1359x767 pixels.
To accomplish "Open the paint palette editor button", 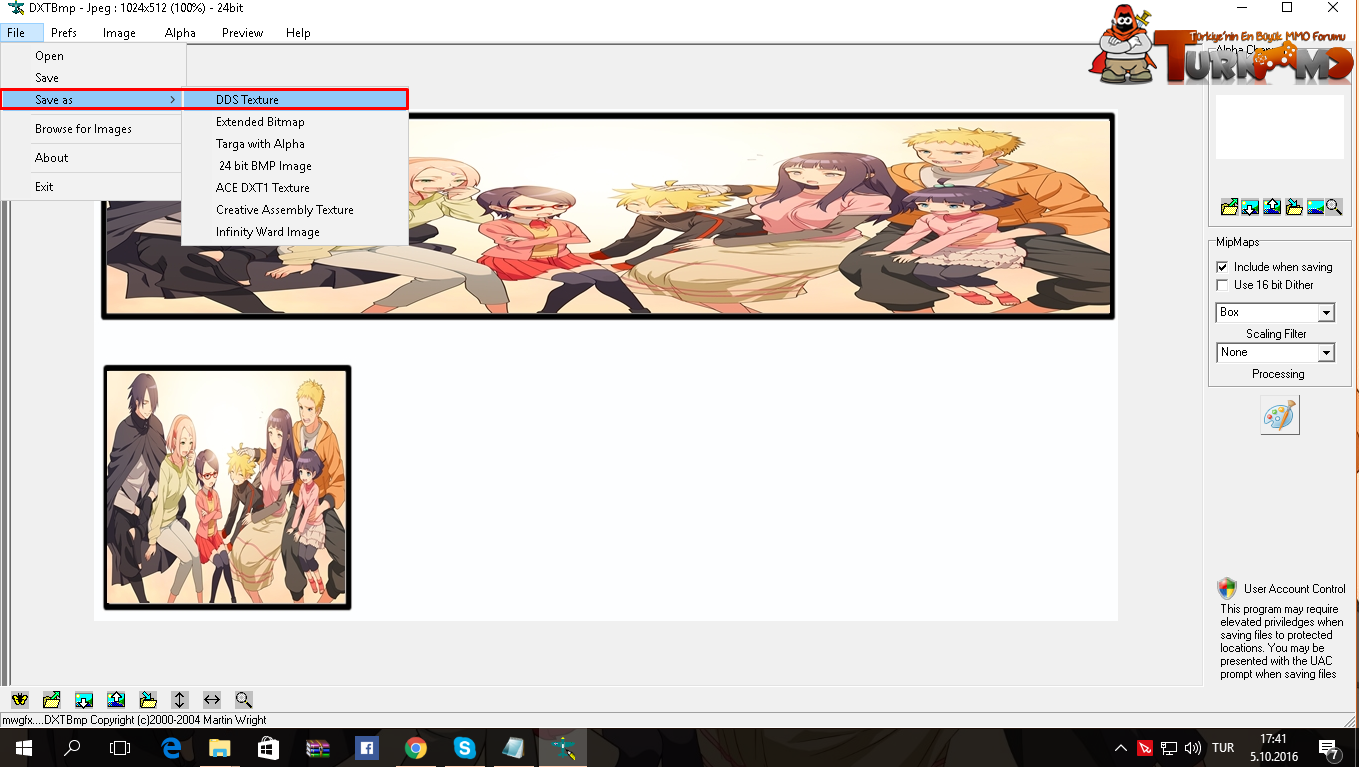I will [x=1279, y=416].
